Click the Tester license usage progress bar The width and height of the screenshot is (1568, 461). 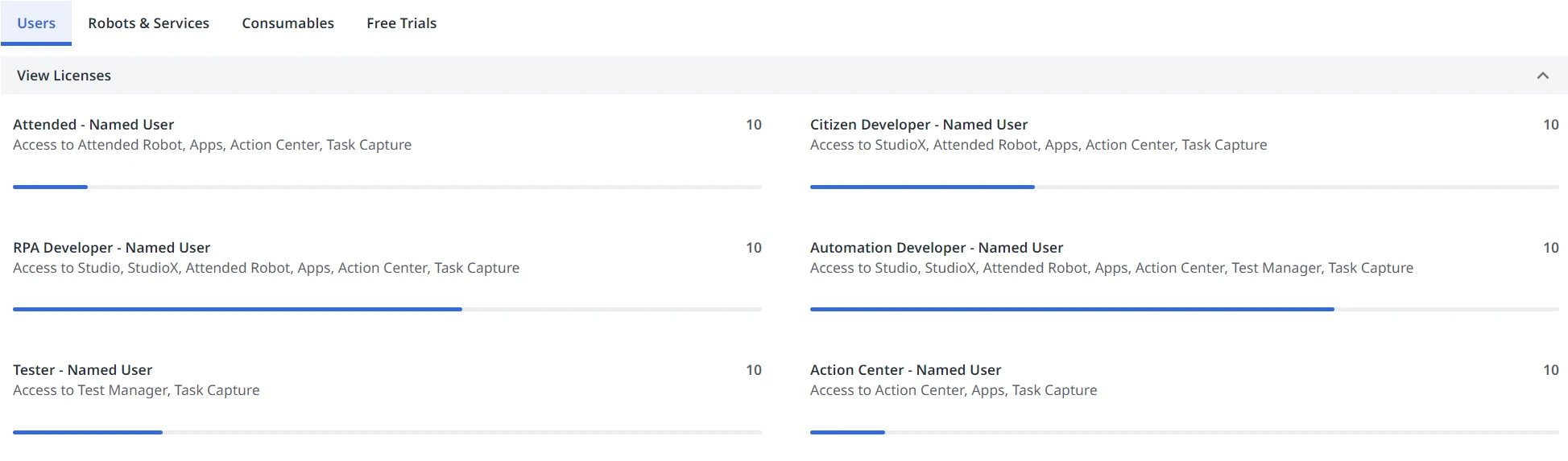point(387,432)
